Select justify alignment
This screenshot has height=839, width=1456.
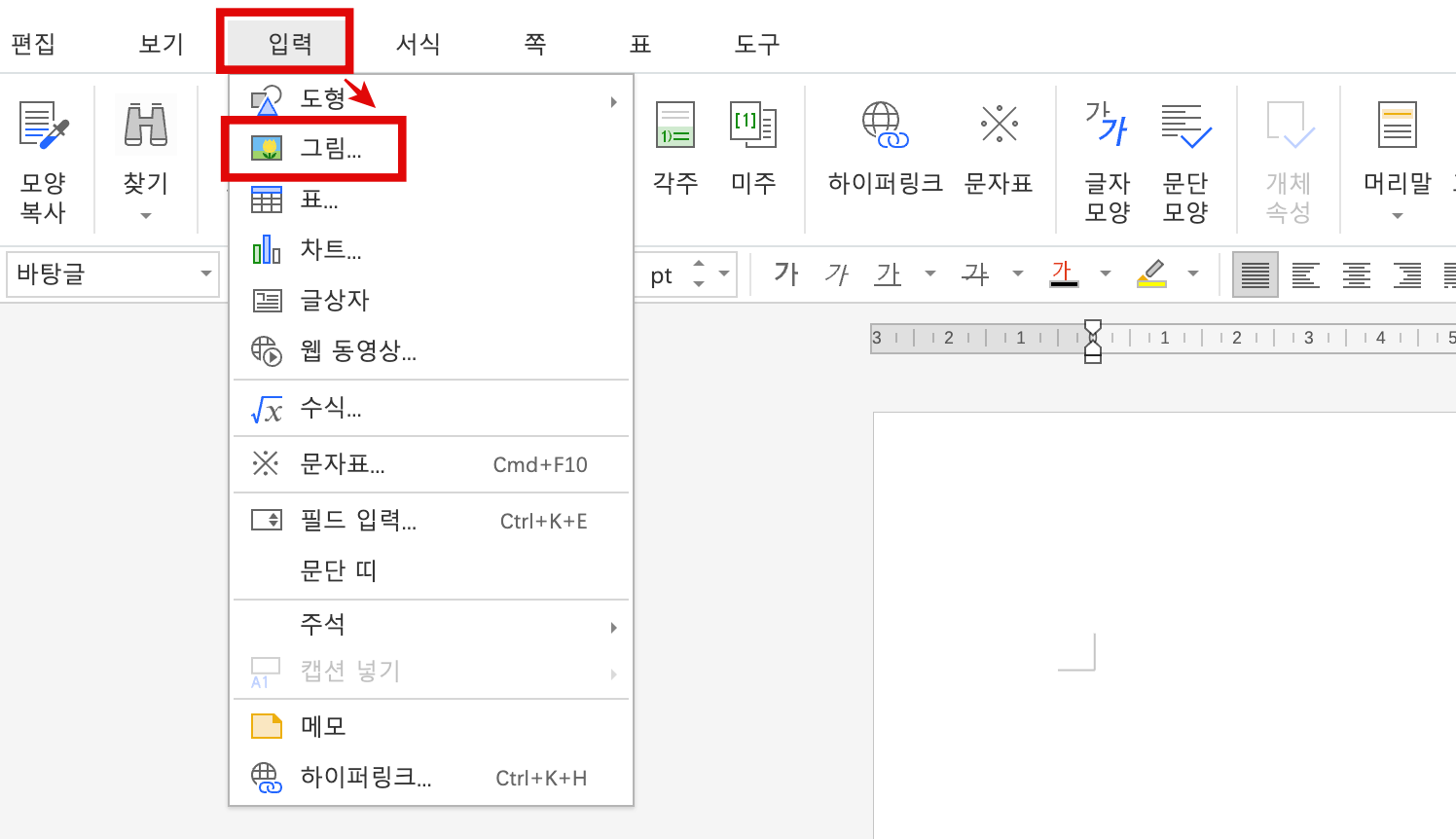(x=1255, y=274)
